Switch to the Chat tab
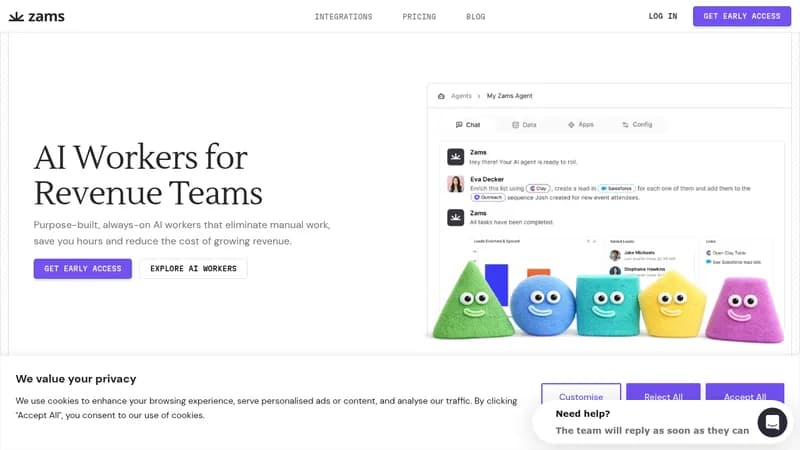The height and width of the screenshot is (450, 800). click(468, 124)
